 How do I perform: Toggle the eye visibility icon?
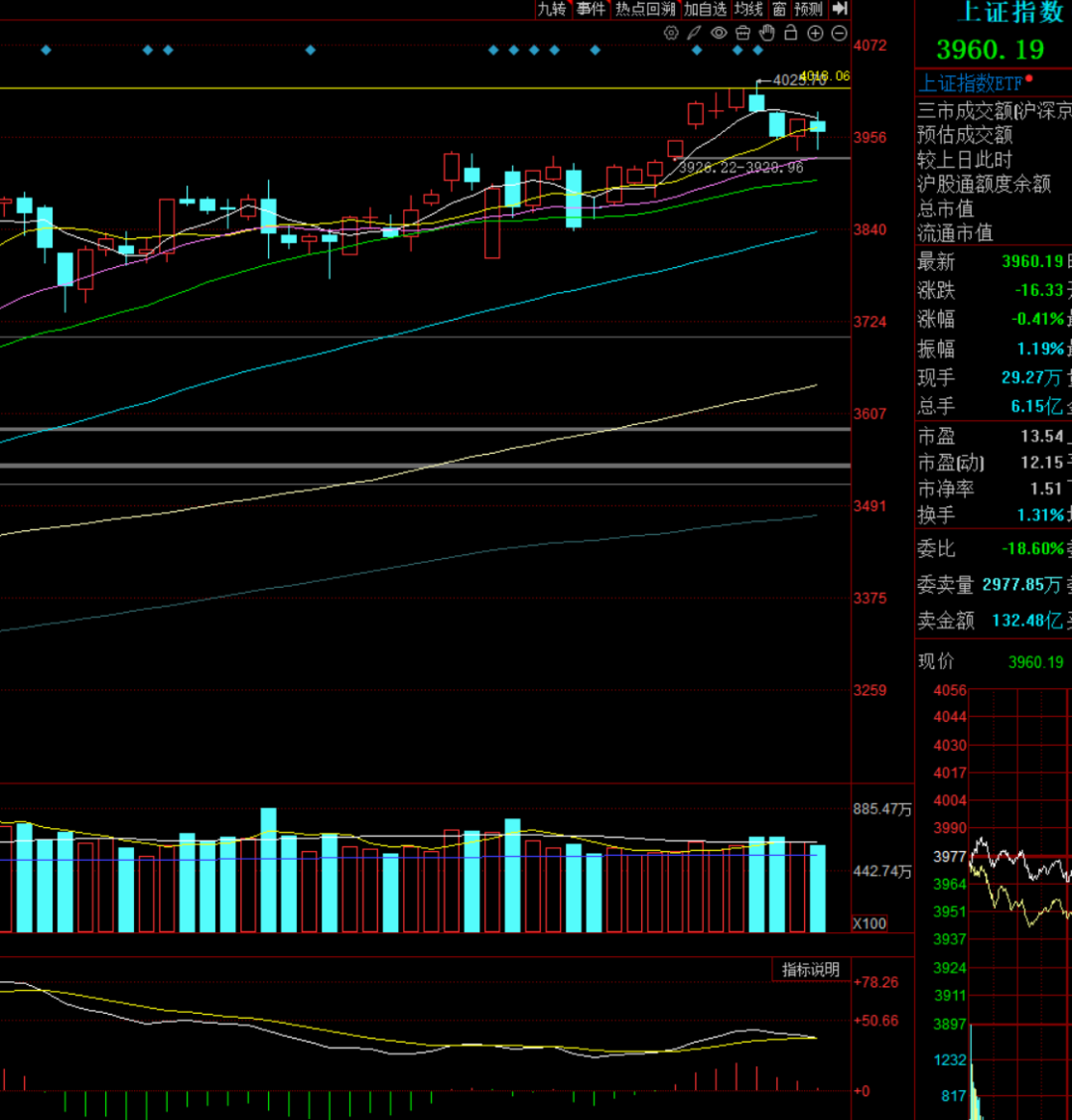719,33
